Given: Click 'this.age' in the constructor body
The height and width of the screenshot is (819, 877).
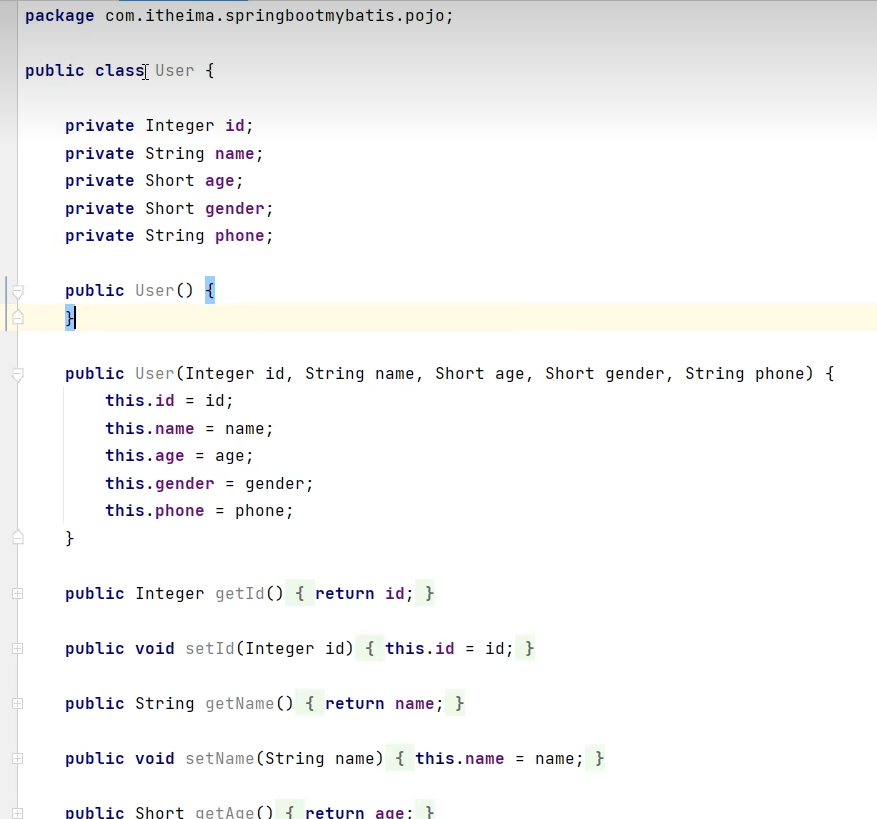Looking at the screenshot, I should [x=145, y=456].
